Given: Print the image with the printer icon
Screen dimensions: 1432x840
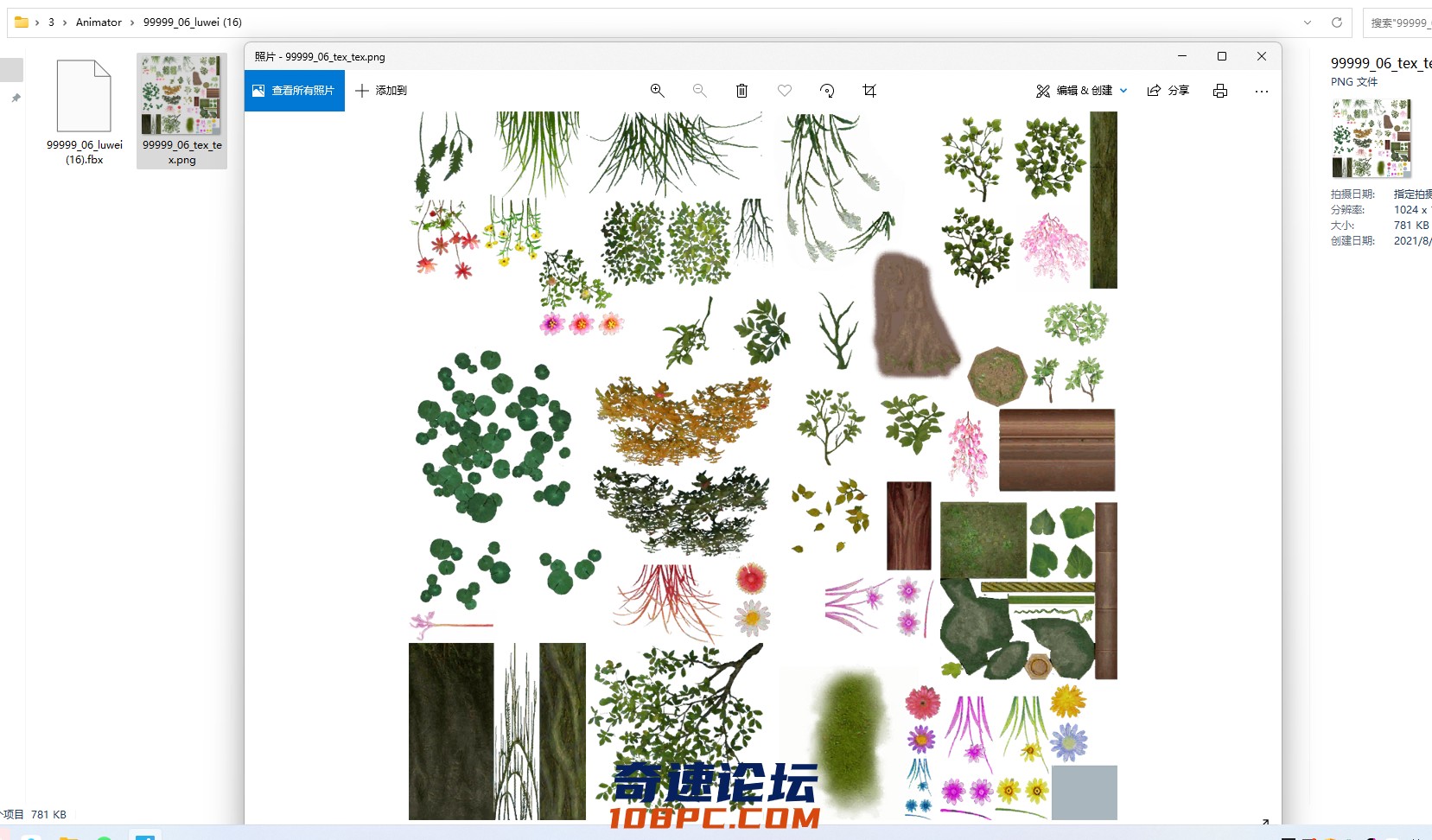Looking at the screenshot, I should (1220, 91).
